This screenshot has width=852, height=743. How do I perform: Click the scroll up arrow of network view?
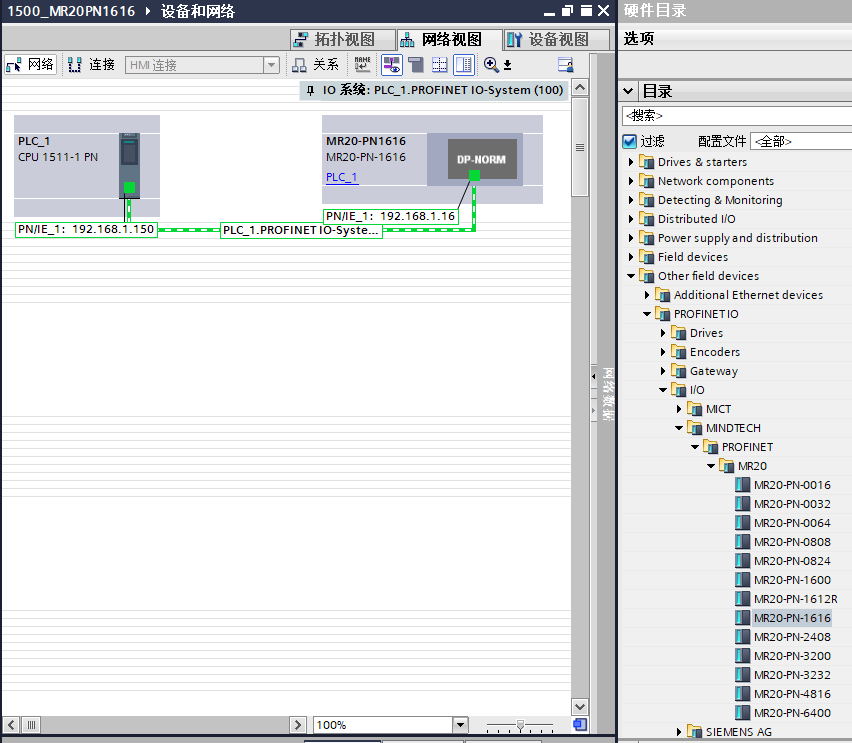coord(580,88)
